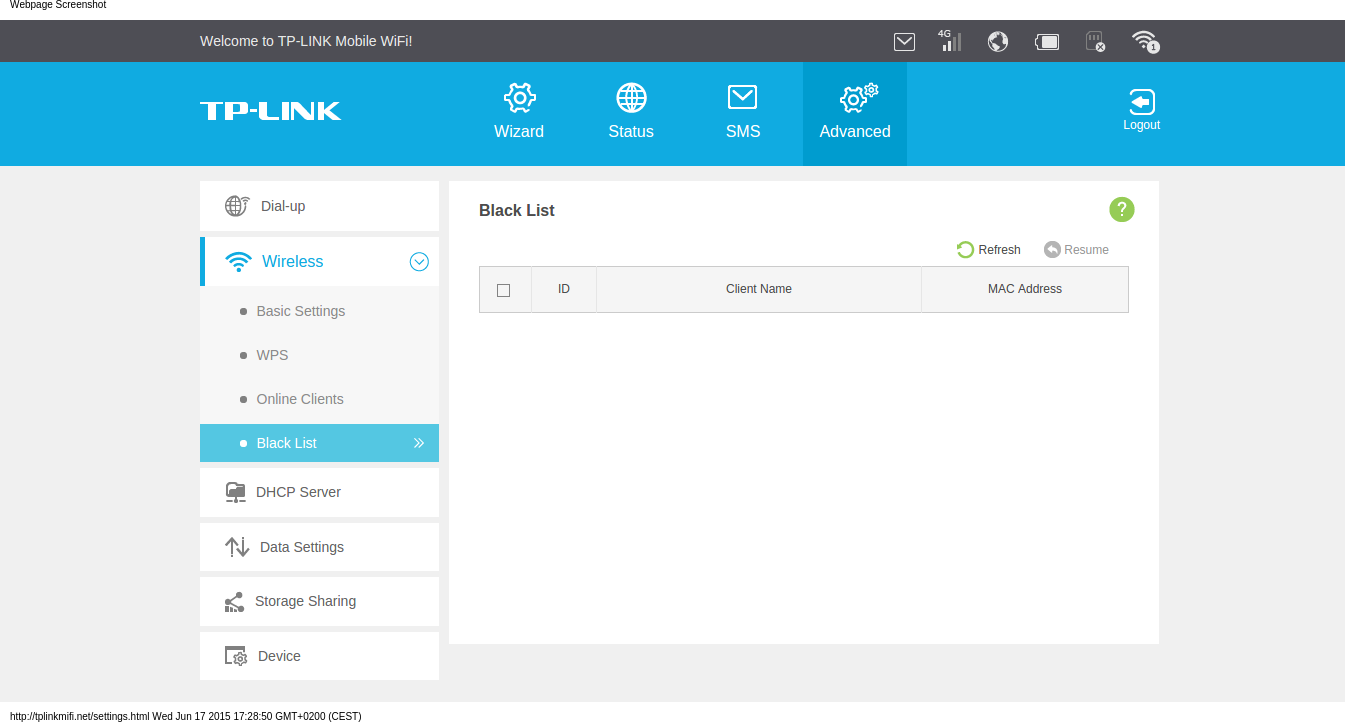Toggle the select-all checkbox in table header
This screenshot has height=722, width=1345.
click(x=504, y=290)
